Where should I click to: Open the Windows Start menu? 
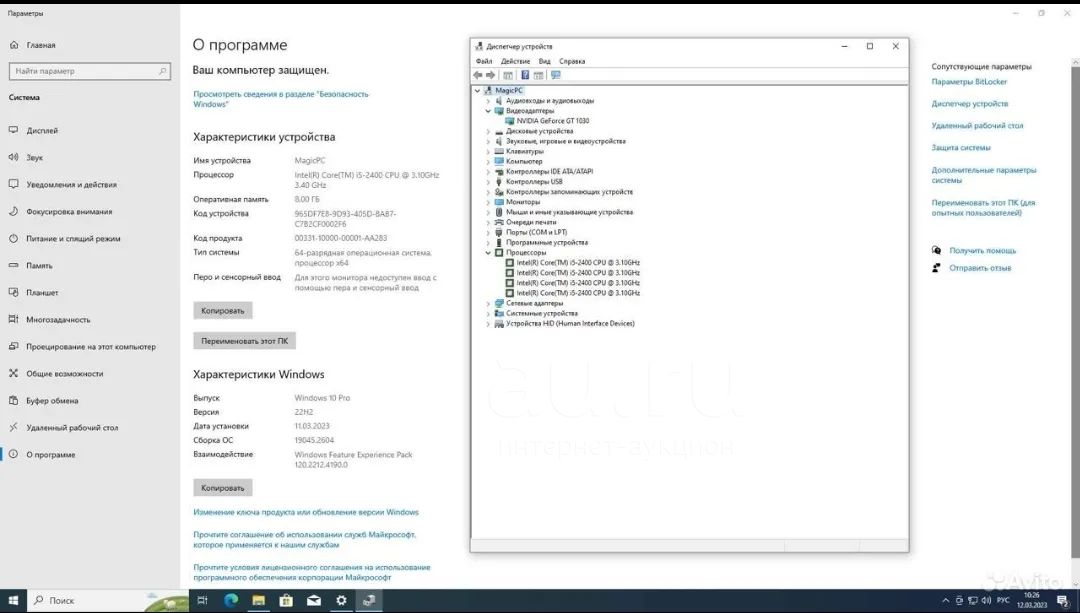coord(12,601)
